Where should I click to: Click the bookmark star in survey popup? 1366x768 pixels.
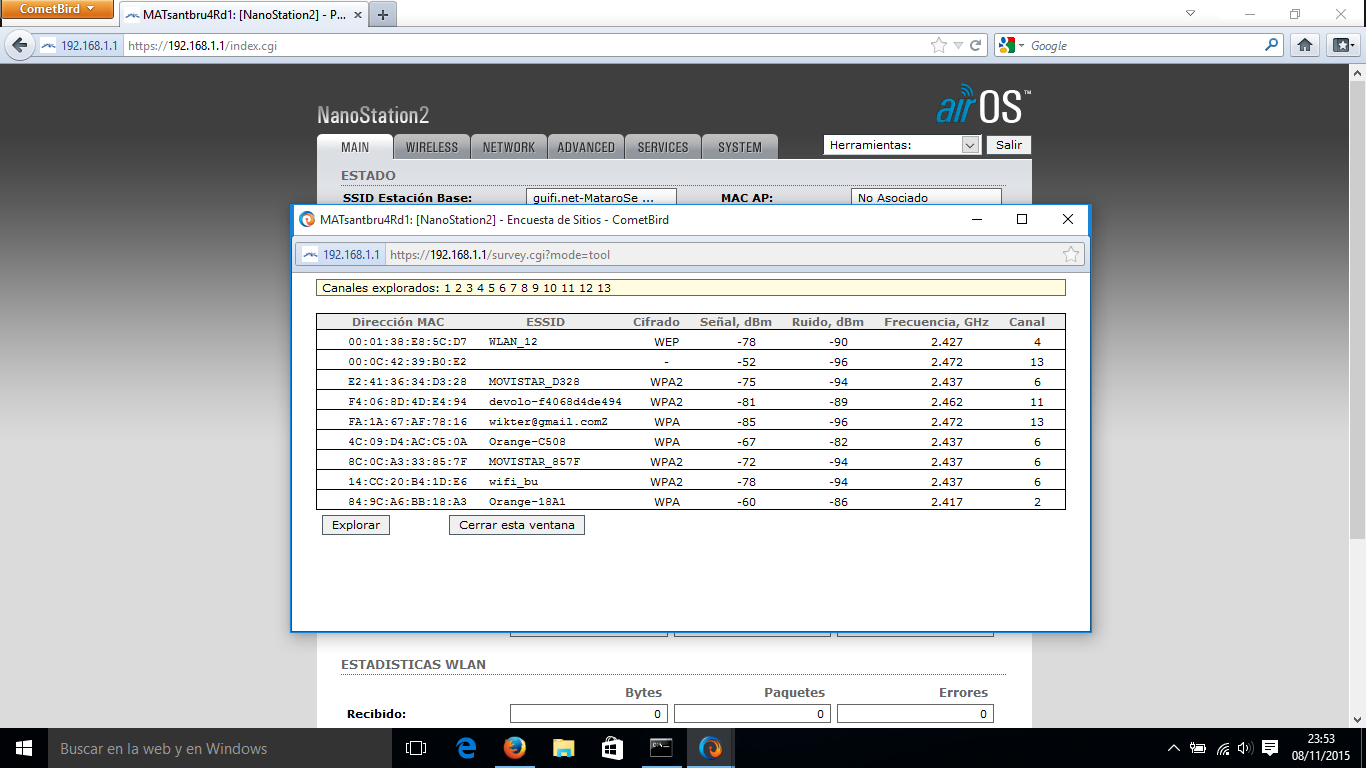point(1071,254)
